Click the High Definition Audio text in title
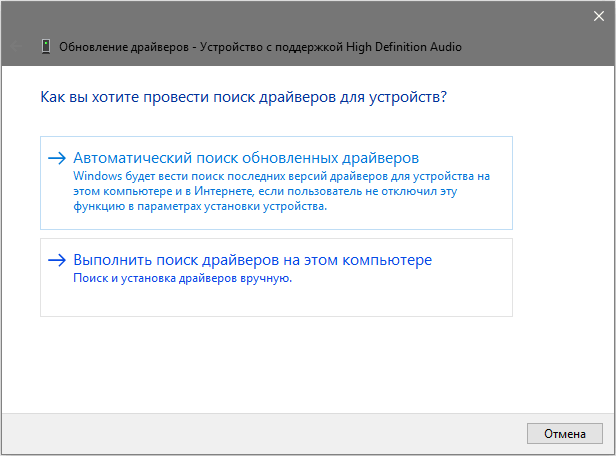Viewport: 616px width, 456px height. [404, 47]
